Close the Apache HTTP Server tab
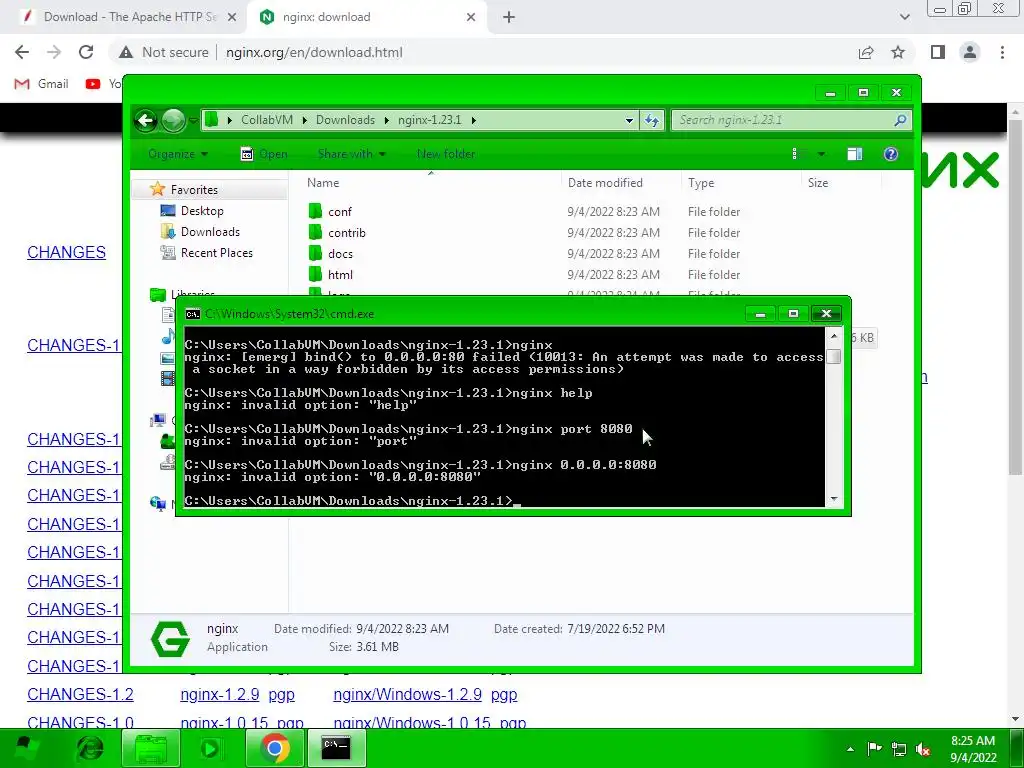1024x768 pixels. pyautogui.click(x=232, y=17)
